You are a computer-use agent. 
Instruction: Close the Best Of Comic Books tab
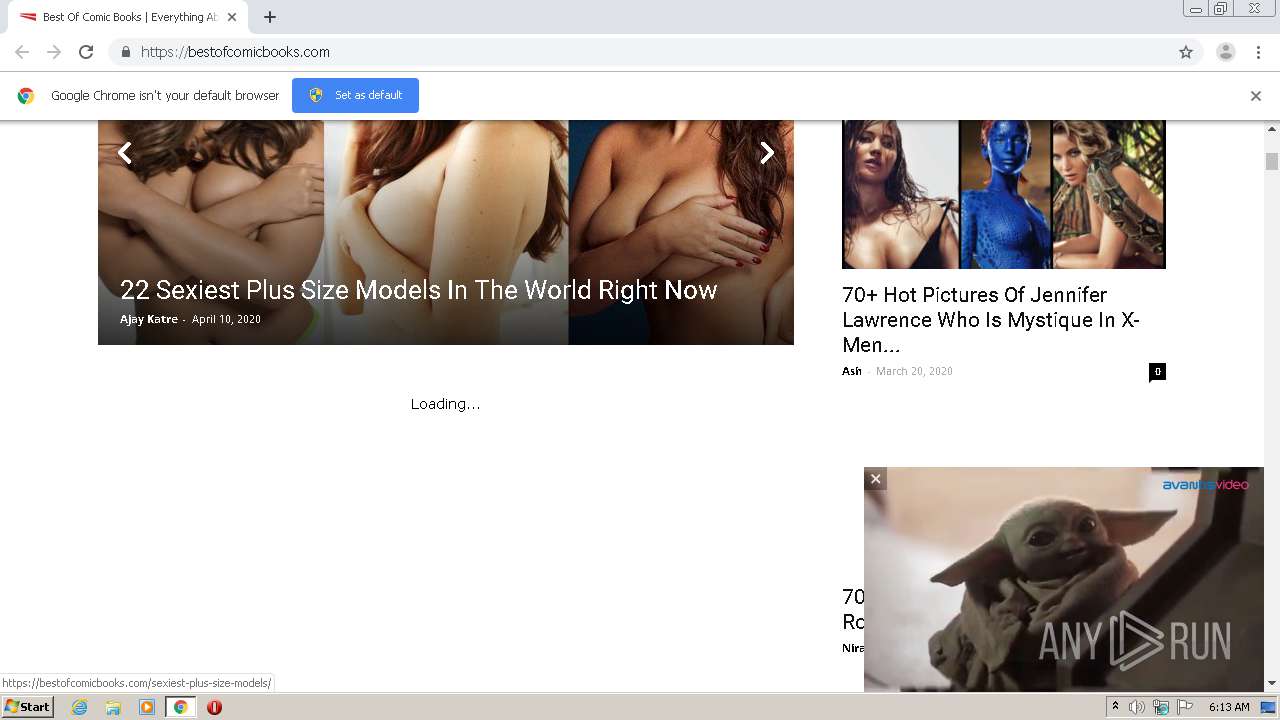pos(231,17)
